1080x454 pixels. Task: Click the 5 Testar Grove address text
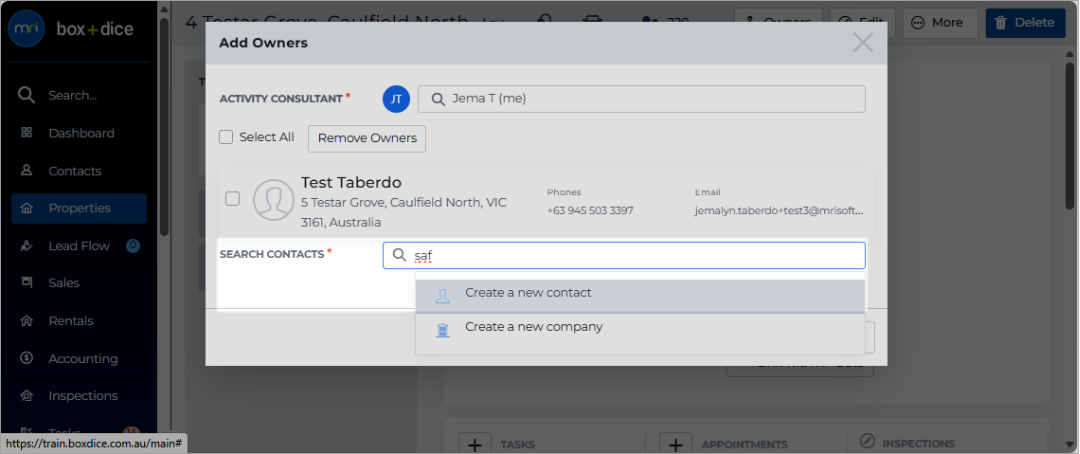[404, 213]
